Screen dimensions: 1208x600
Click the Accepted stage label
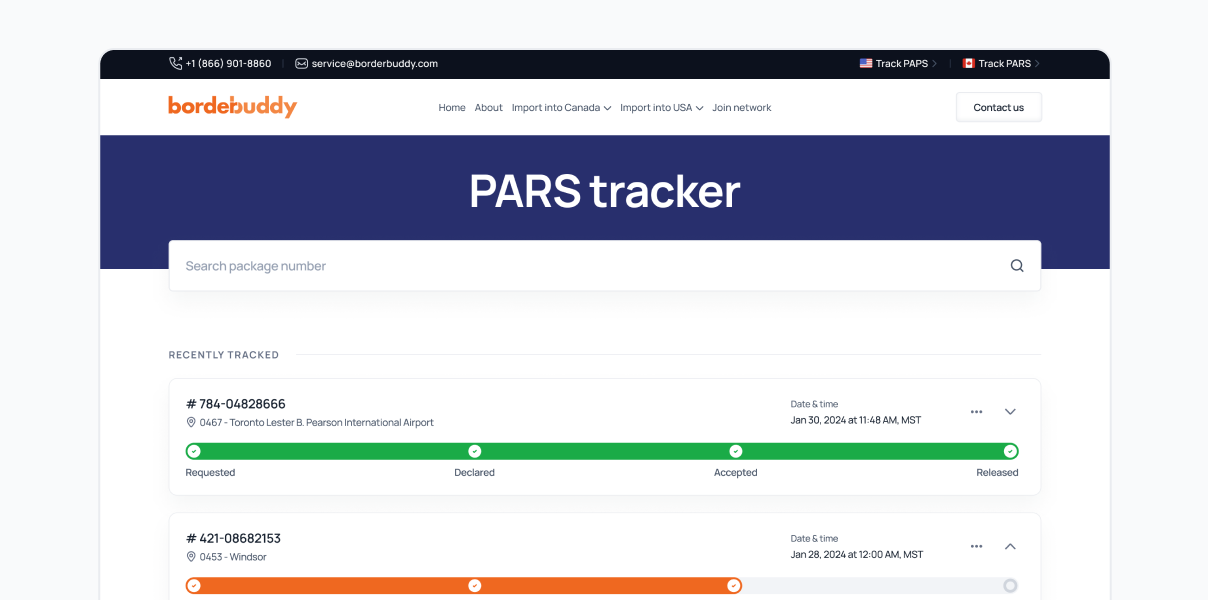pyautogui.click(x=736, y=473)
